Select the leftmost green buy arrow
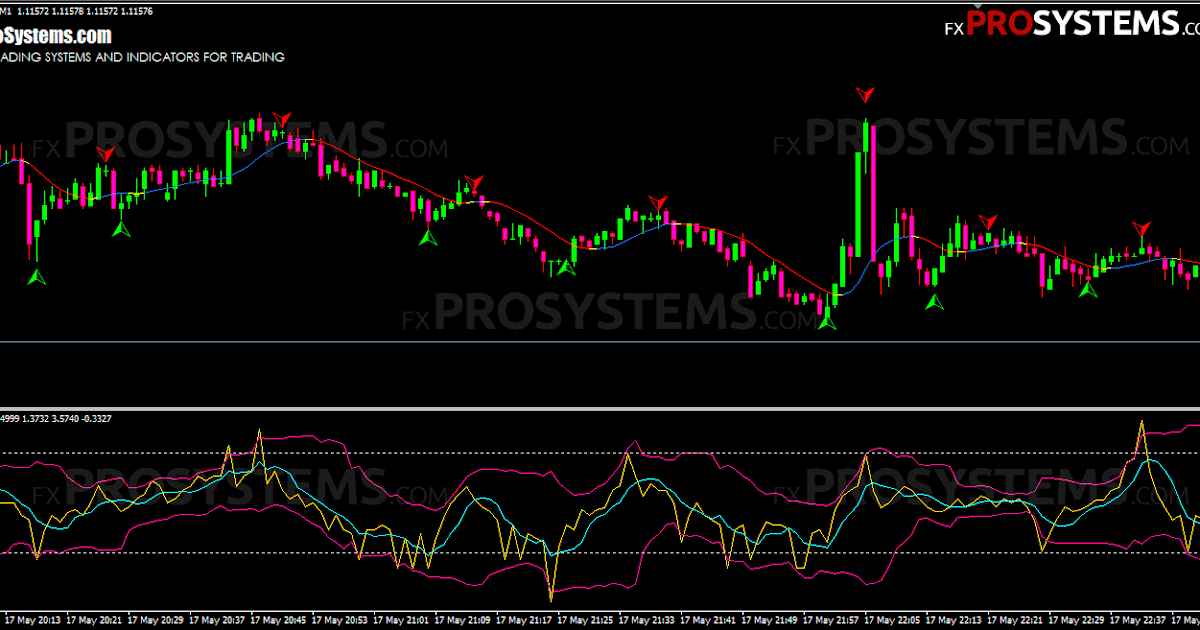 point(37,277)
